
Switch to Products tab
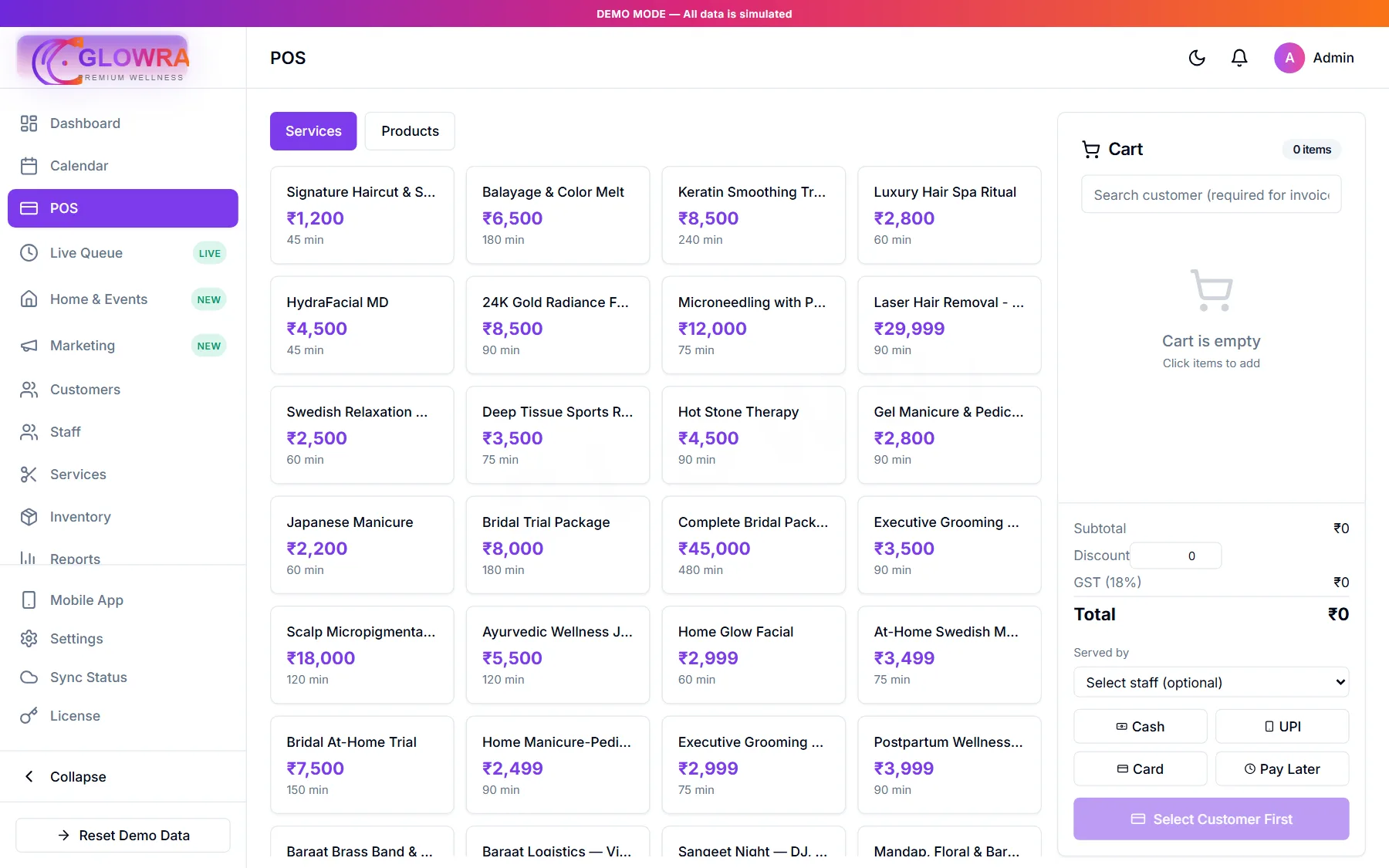click(x=410, y=131)
